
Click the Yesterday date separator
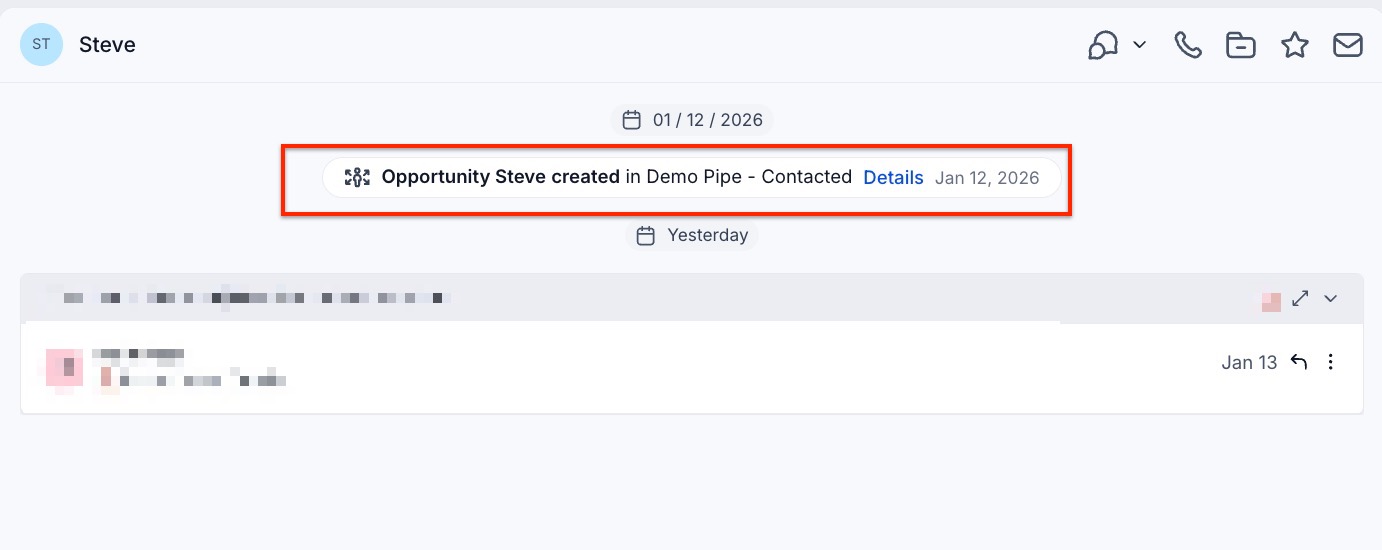point(707,236)
